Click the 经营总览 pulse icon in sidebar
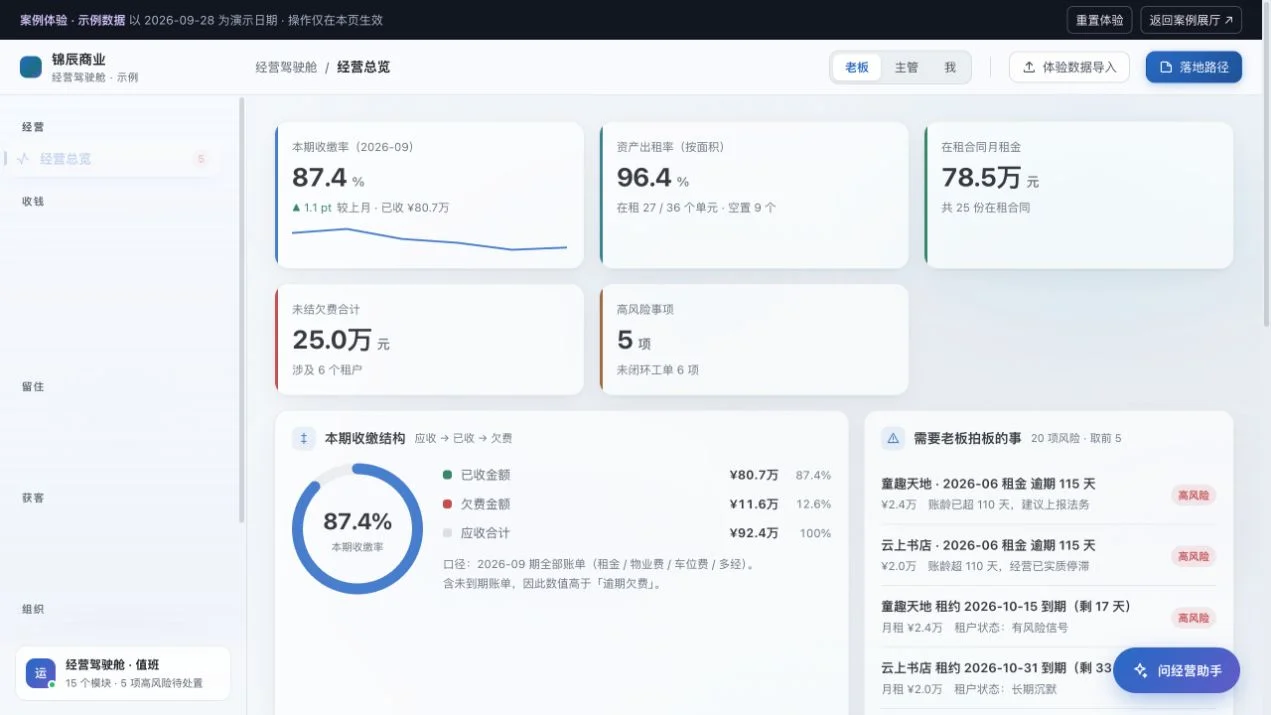Image resolution: width=1271 pixels, height=715 pixels. coord(23,158)
